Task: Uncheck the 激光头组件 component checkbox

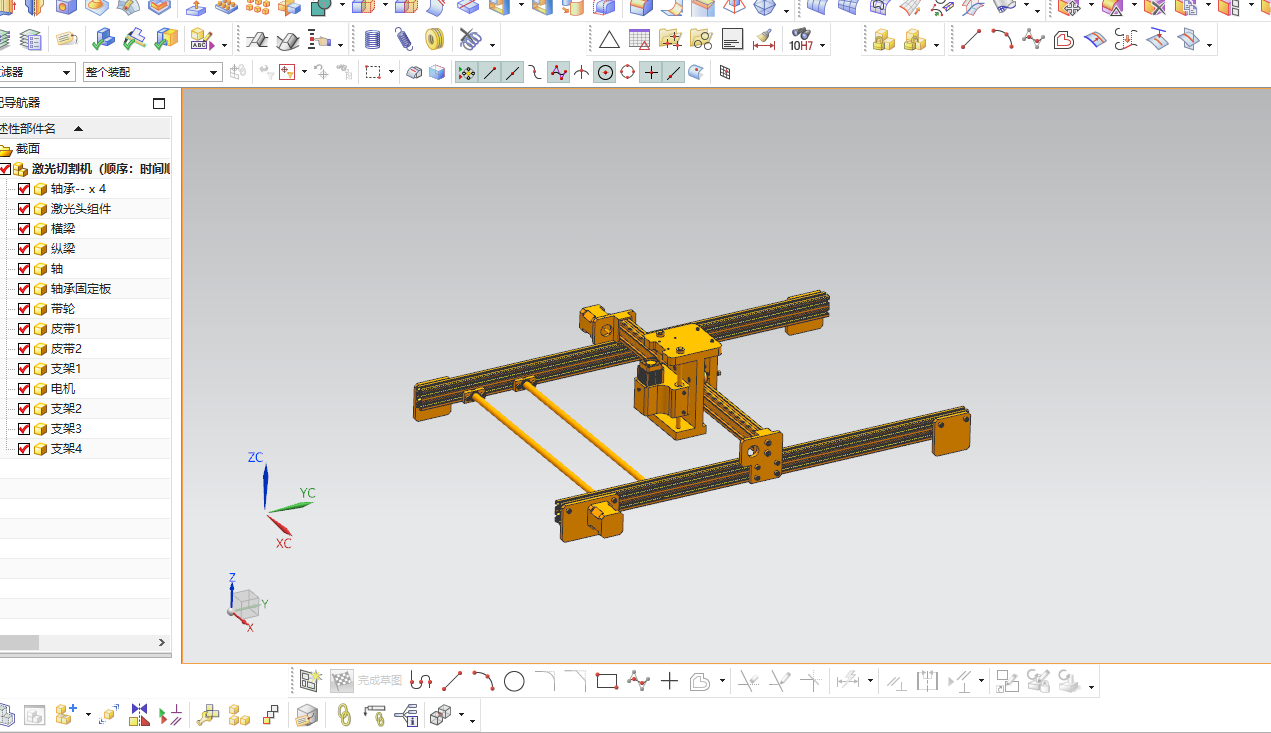Action: [24, 209]
